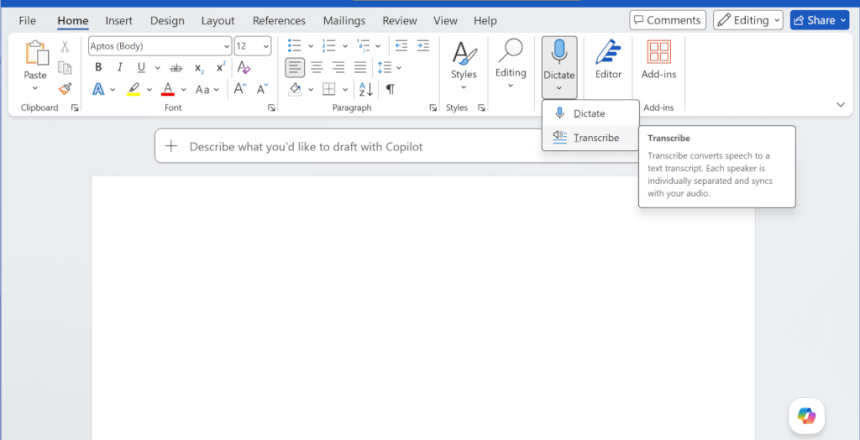This screenshot has height=440, width=860.
Task: Open the Editing mode dropdown
Action: (x=748, y=20)
